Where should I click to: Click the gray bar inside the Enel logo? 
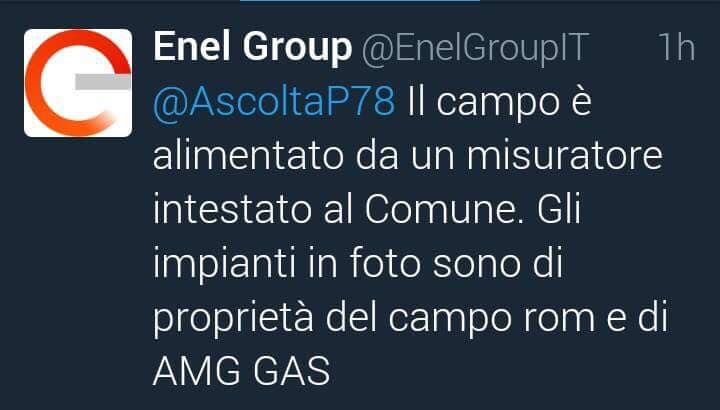point(103,81)
